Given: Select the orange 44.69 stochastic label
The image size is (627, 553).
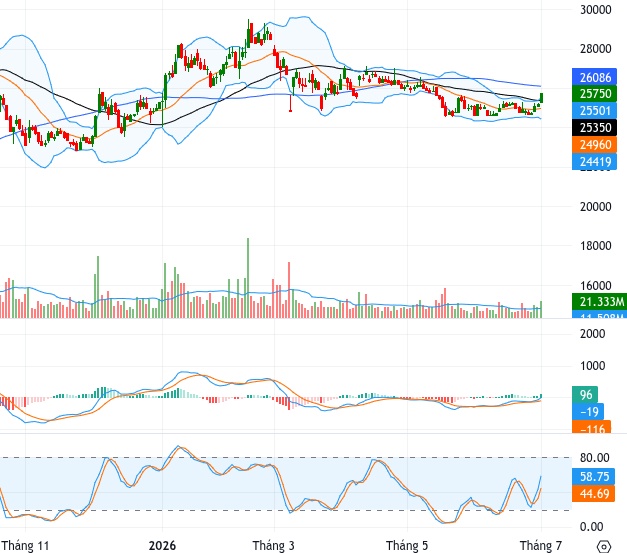Looking at the screenshot, I should (x=593, y=494).
